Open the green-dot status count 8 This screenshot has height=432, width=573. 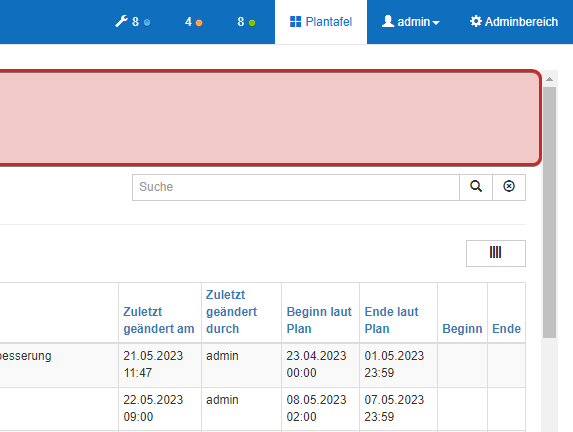pyautogui.click(x=246, y=22)
